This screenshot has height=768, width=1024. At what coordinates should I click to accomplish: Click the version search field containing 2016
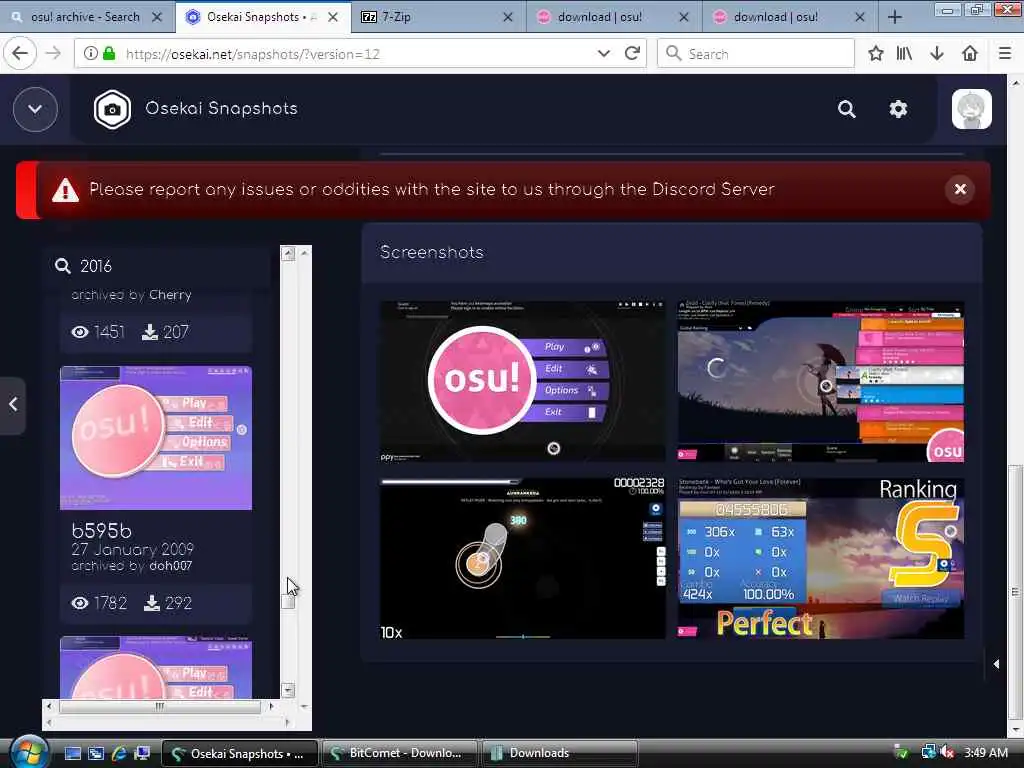[x=157, y=266]
